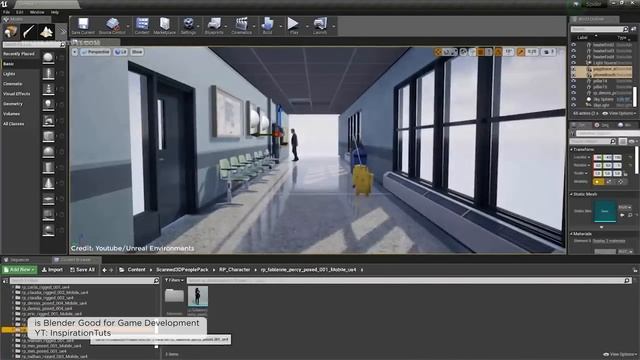Toggle rotation snapping in viewport toolbar

coord(498,52)
